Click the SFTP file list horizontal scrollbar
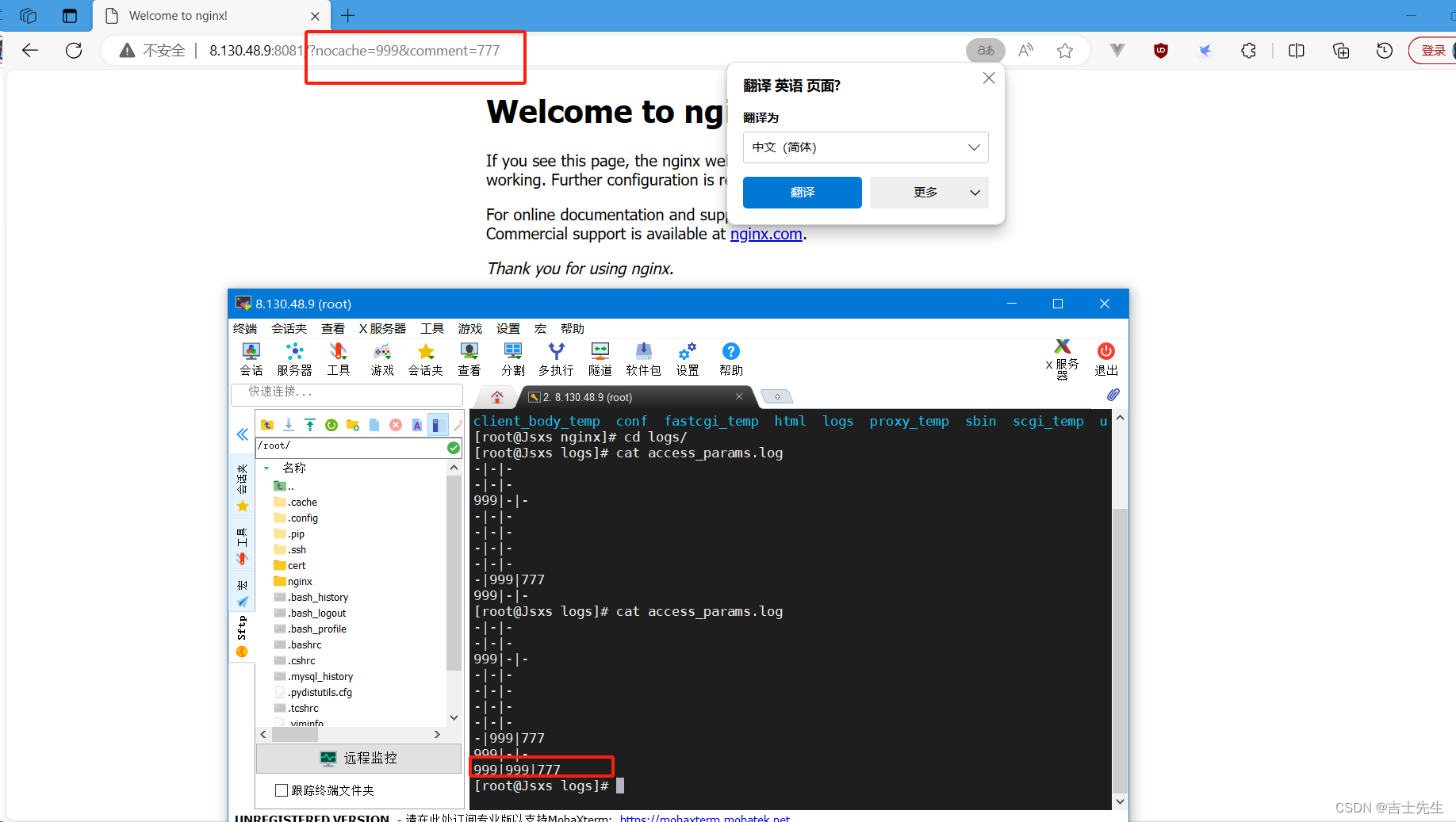Screen dimensions: 1456x822 pyautogui.click(x=295, y=735)
